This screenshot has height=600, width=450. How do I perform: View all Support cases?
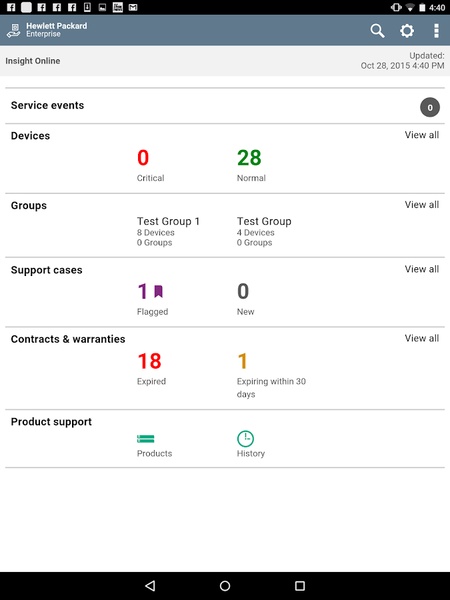422,269
